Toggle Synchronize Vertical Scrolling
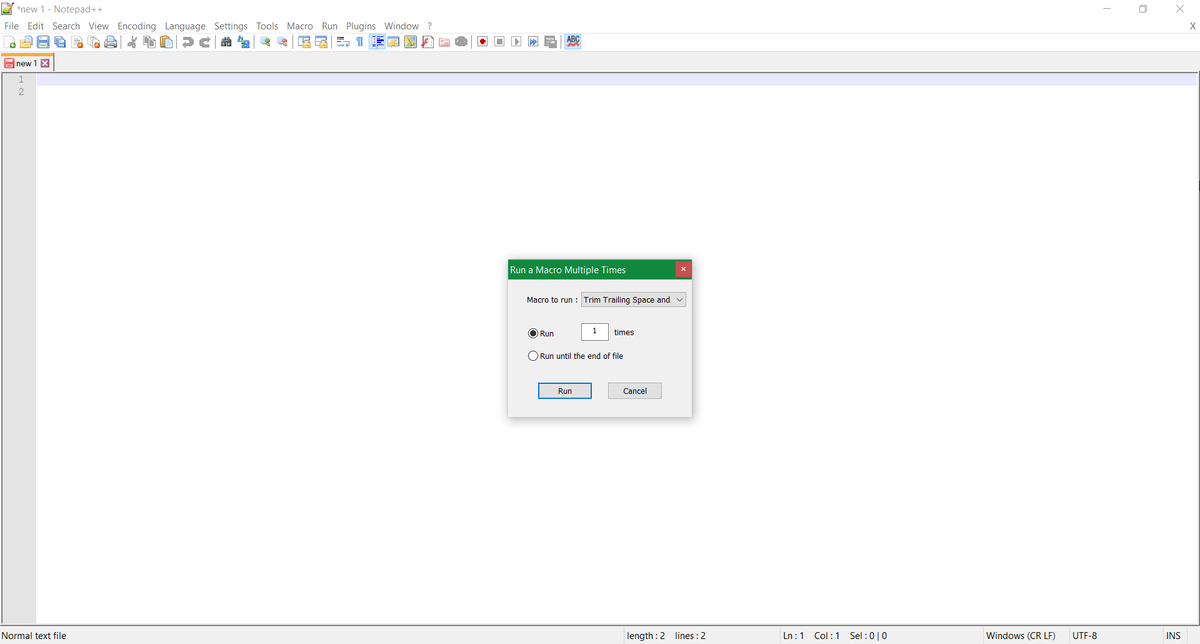Screen dimensions: 1200x644 (x=304, y=41)
